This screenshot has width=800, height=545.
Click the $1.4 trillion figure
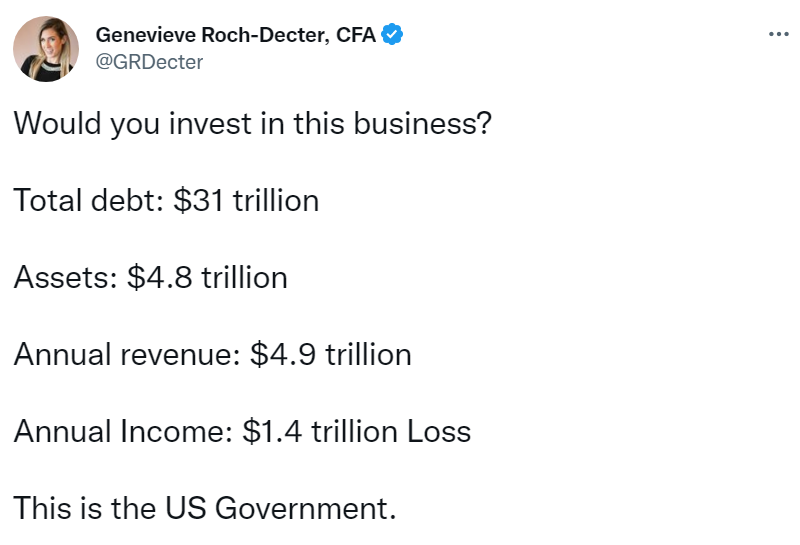pos(320,431)
